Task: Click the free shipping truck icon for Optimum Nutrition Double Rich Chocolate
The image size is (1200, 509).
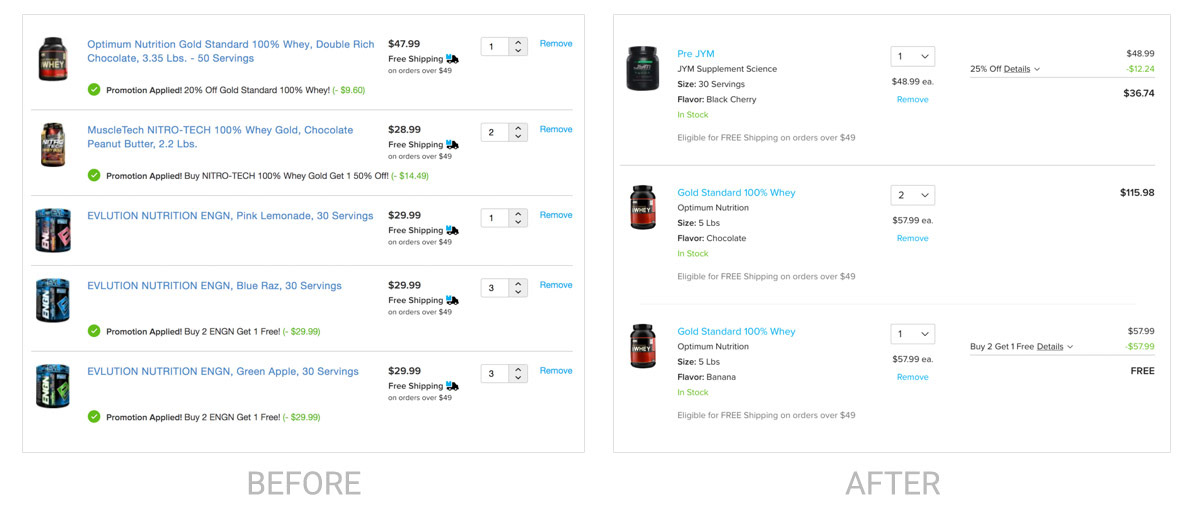Action: pos(452,59)
